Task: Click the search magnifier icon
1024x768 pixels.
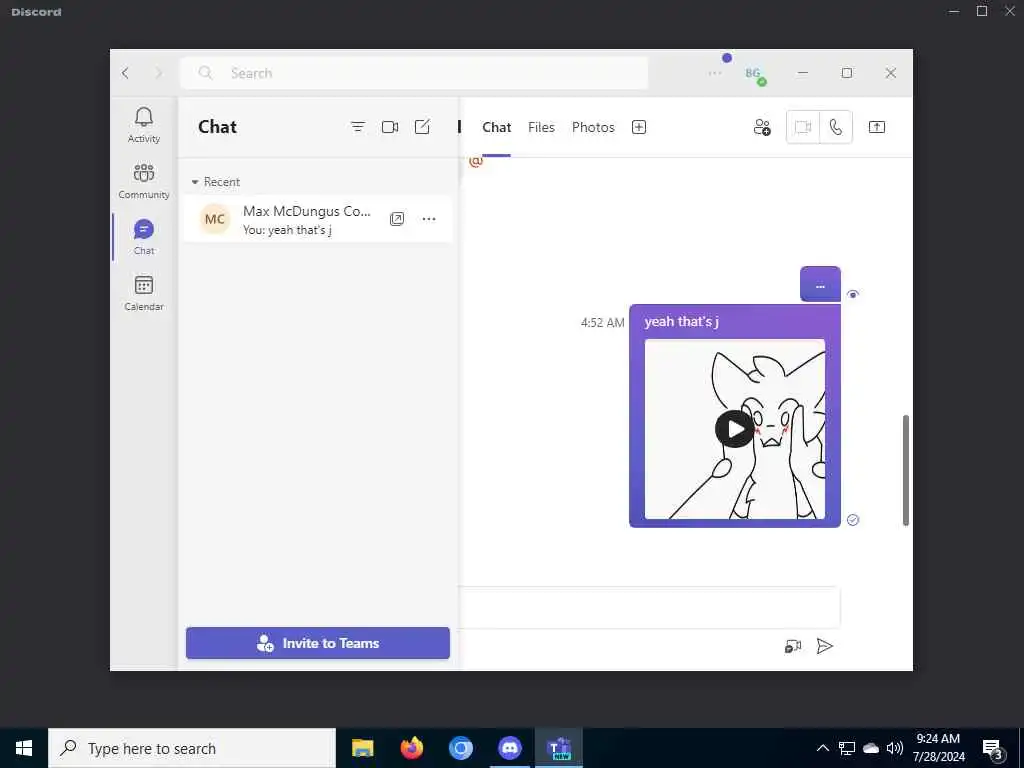Action: click(205, 73)
